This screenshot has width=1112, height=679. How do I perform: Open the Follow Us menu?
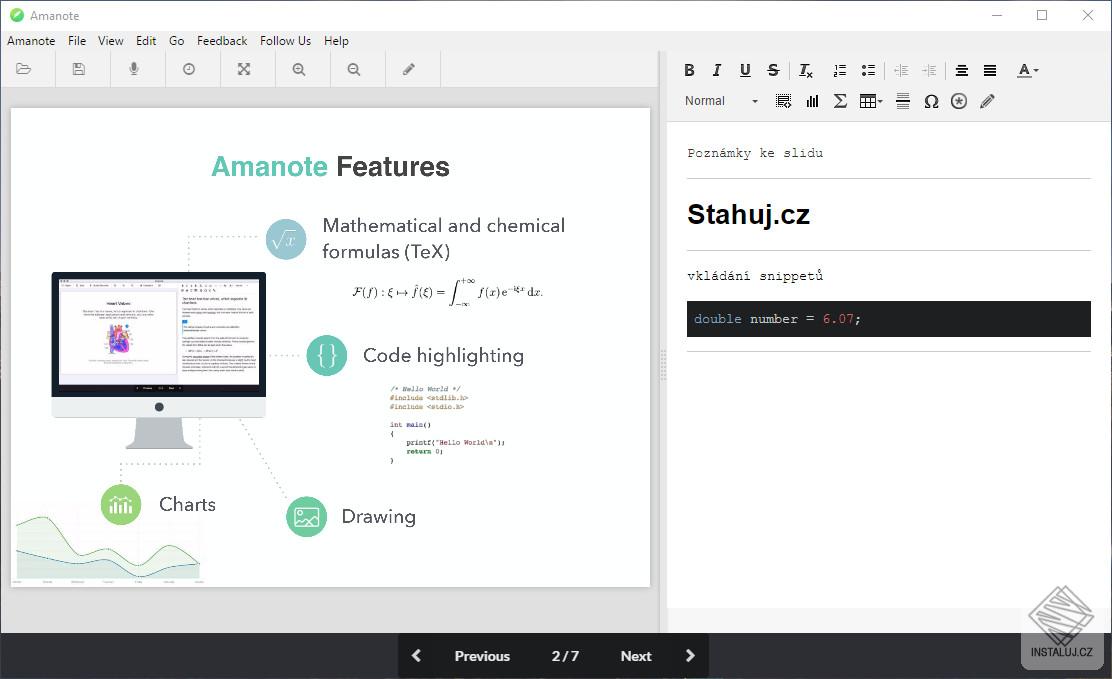click(x=285, y=40)
